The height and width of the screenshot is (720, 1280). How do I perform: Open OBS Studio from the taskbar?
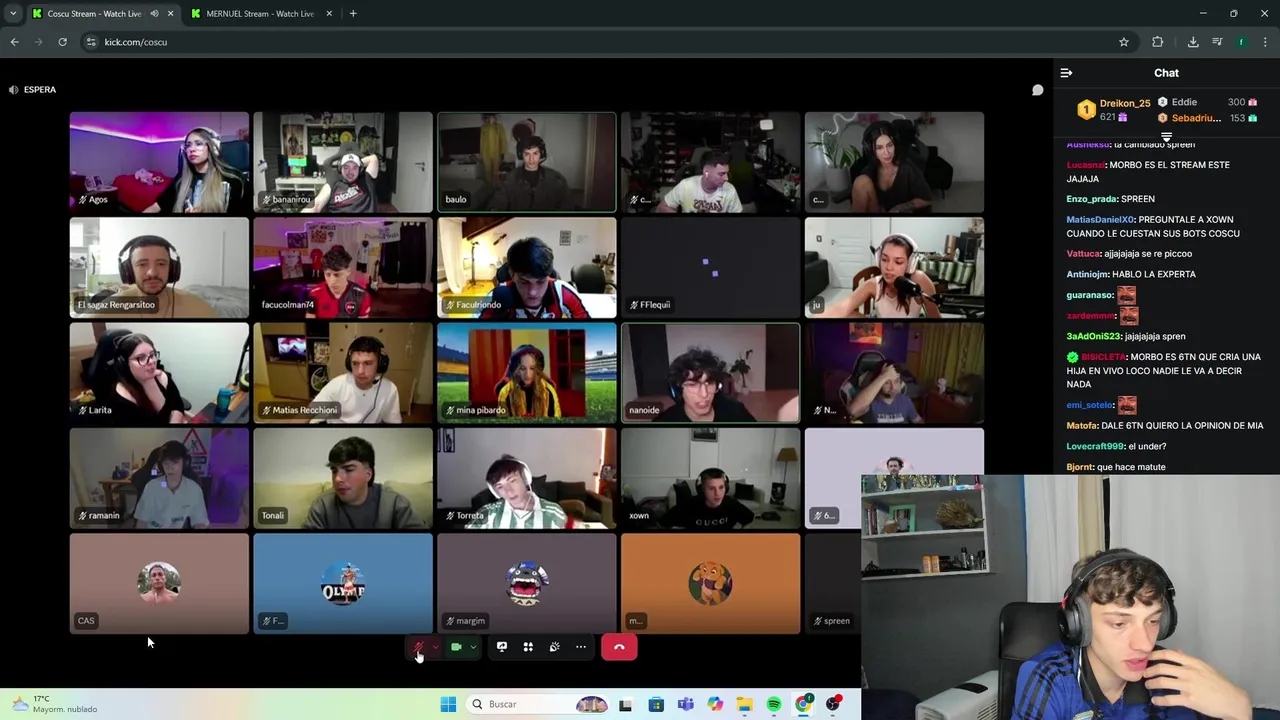[x=833, y=704]
